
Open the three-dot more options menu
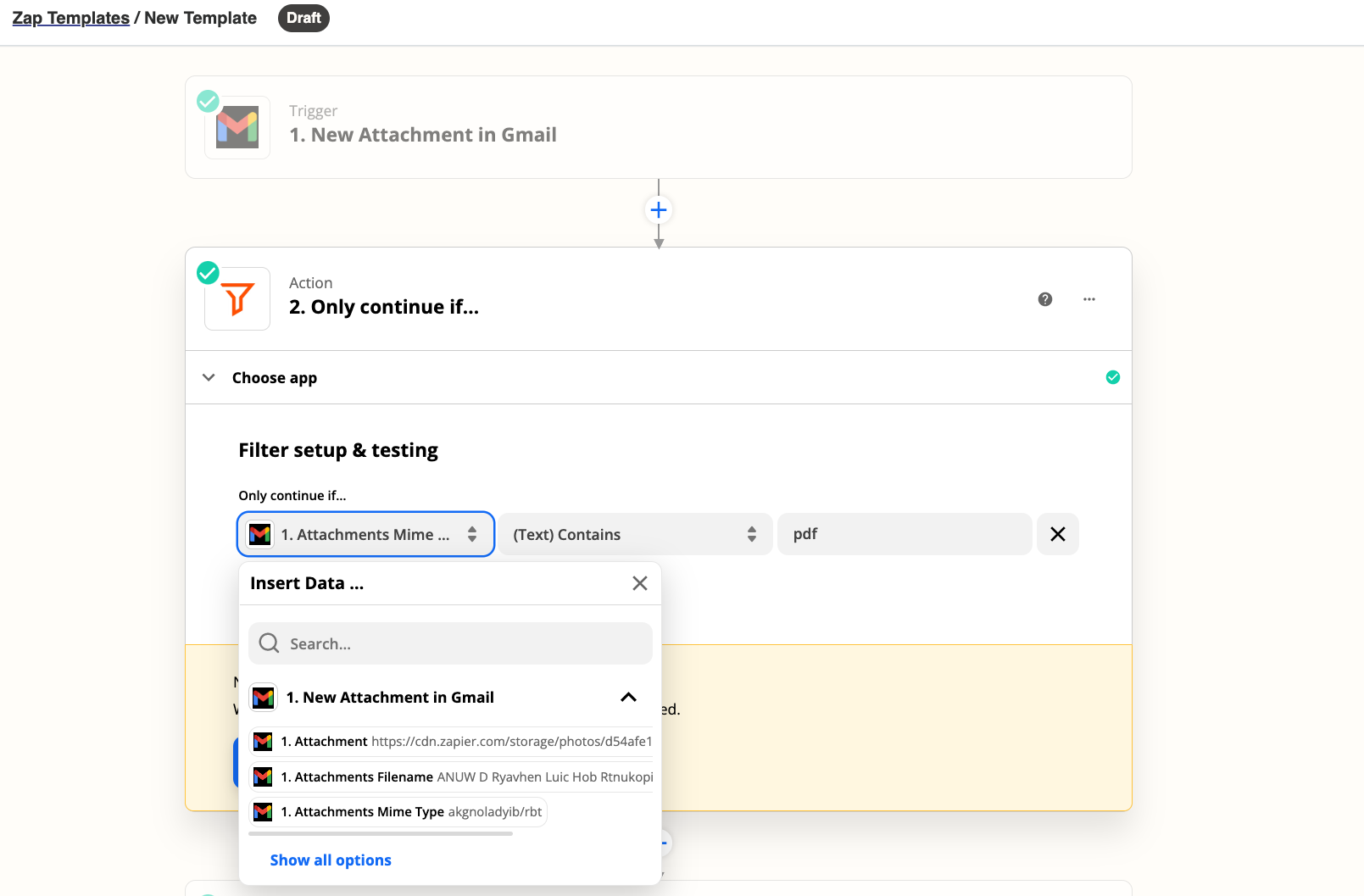(x=1089, y=299)
